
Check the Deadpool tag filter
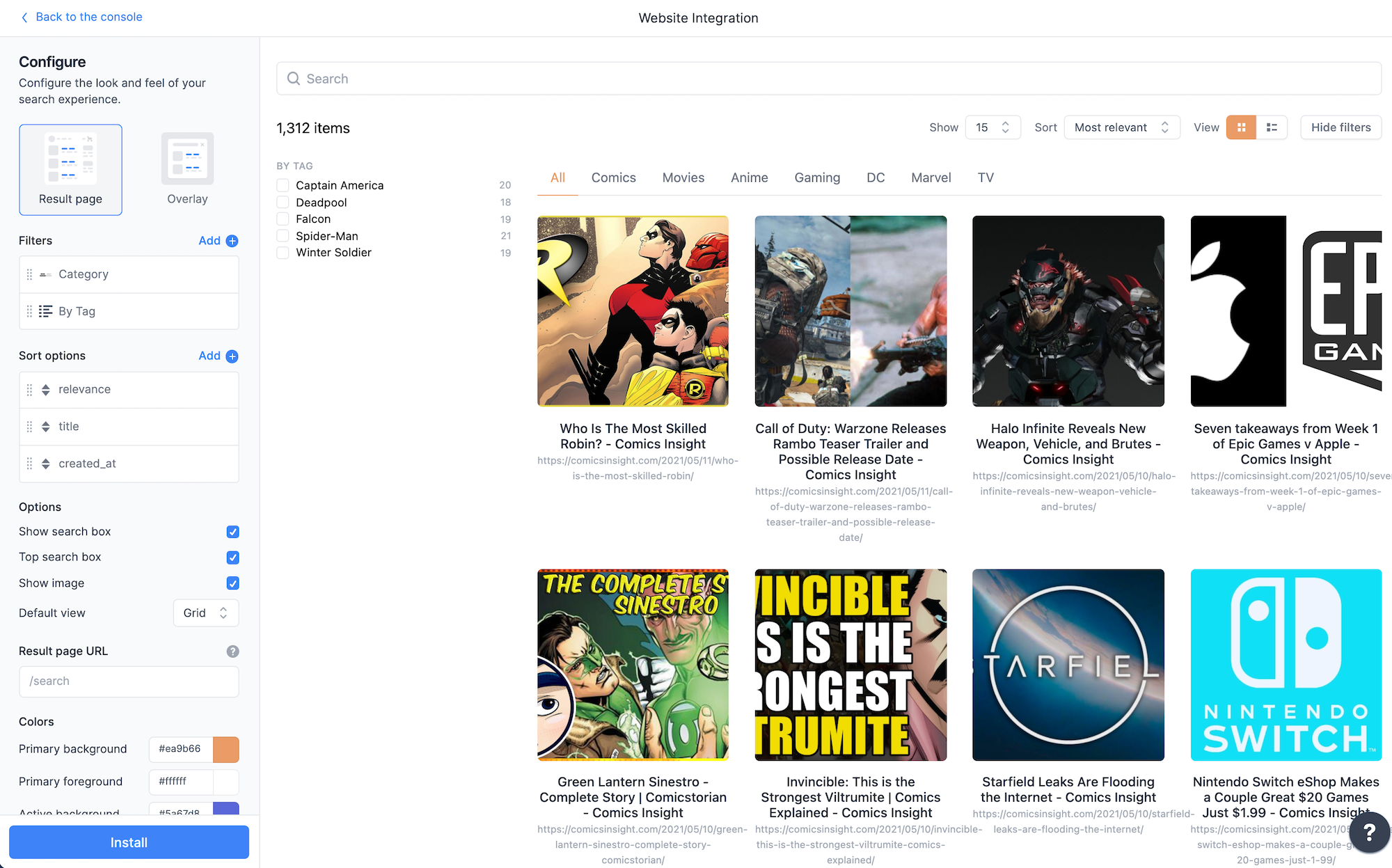[x=283, y=203]
